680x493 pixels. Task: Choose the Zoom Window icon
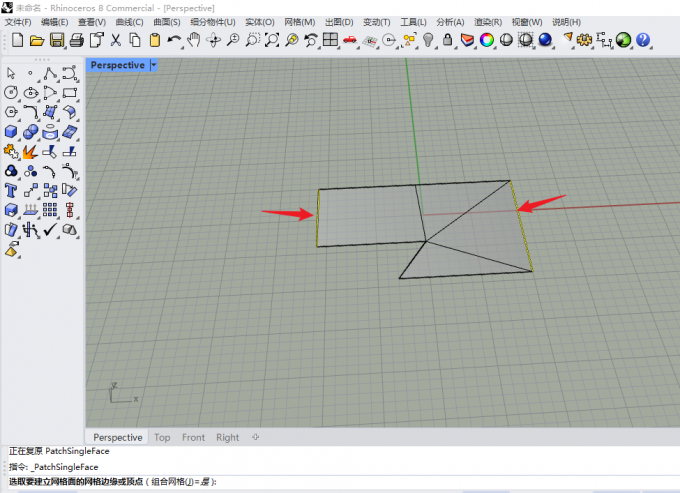(x=252, y=40)
